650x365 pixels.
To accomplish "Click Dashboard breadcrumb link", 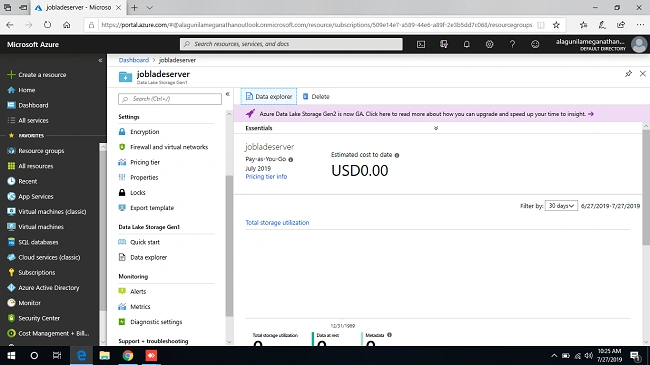I will (133, 60).
